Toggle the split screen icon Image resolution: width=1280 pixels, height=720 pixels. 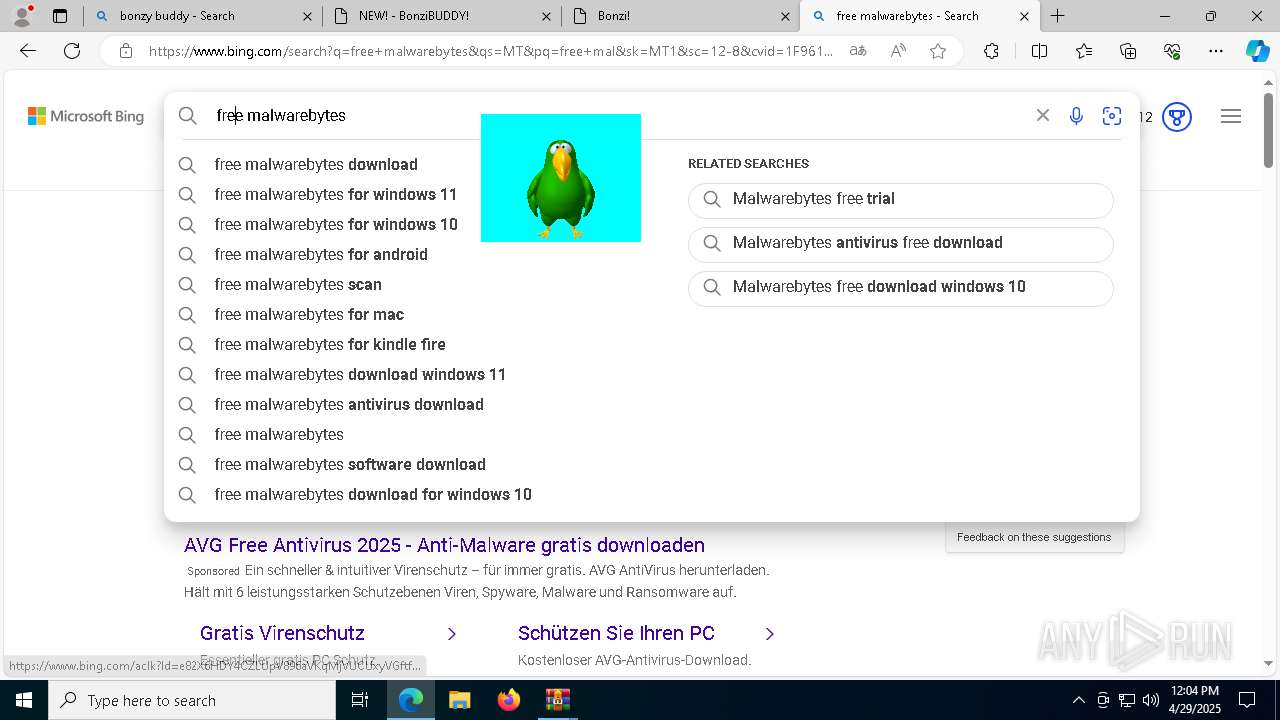tap(1039, 51)
